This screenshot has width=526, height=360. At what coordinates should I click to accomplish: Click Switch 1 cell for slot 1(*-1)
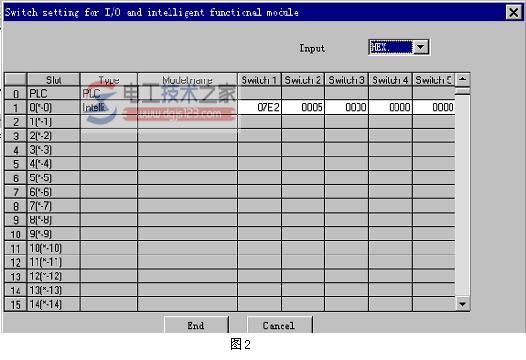tap(259, 121)
